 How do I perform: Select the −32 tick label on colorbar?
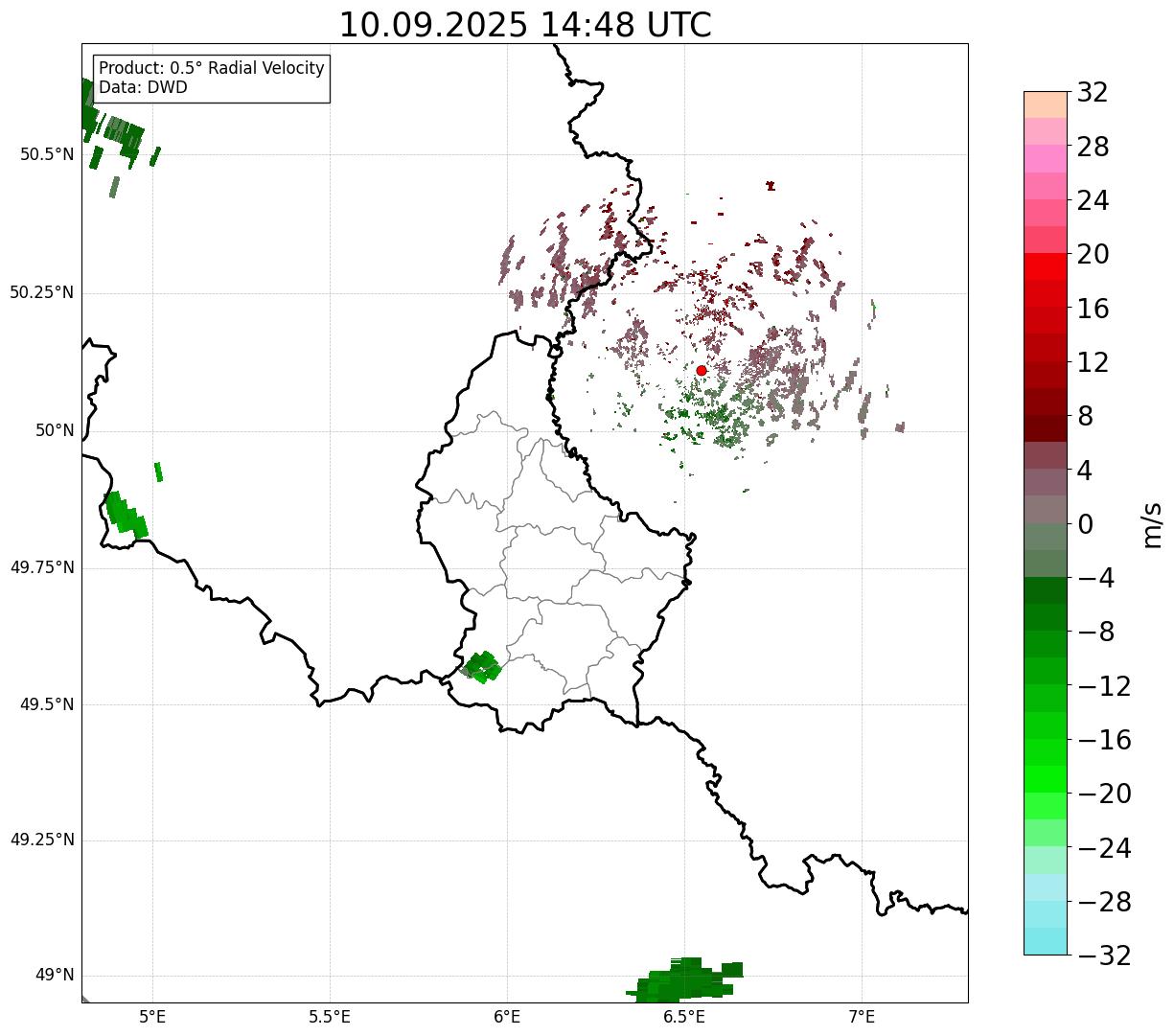coord(1104,955)
